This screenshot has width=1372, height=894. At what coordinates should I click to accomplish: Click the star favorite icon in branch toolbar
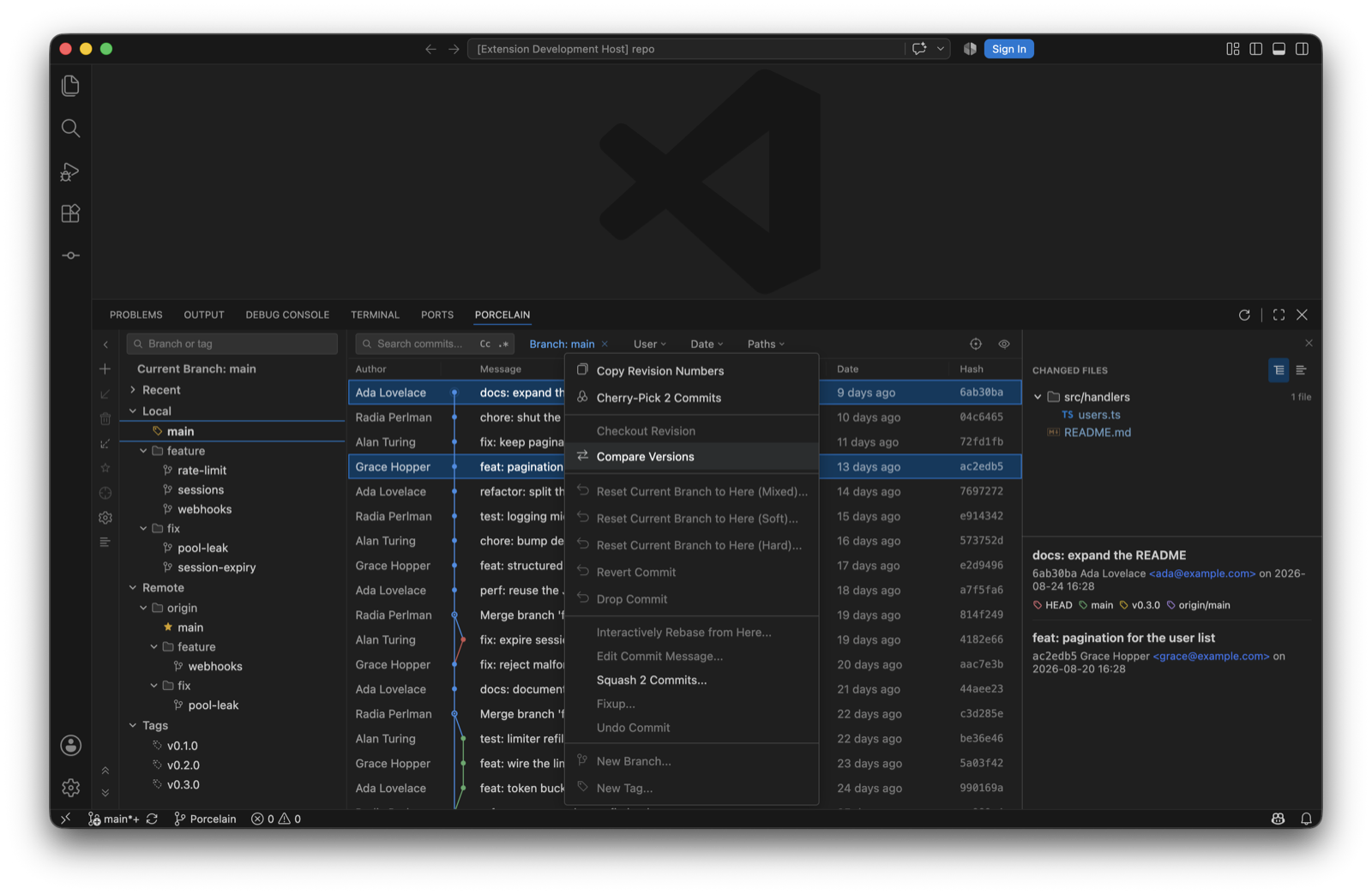[105, 468]
